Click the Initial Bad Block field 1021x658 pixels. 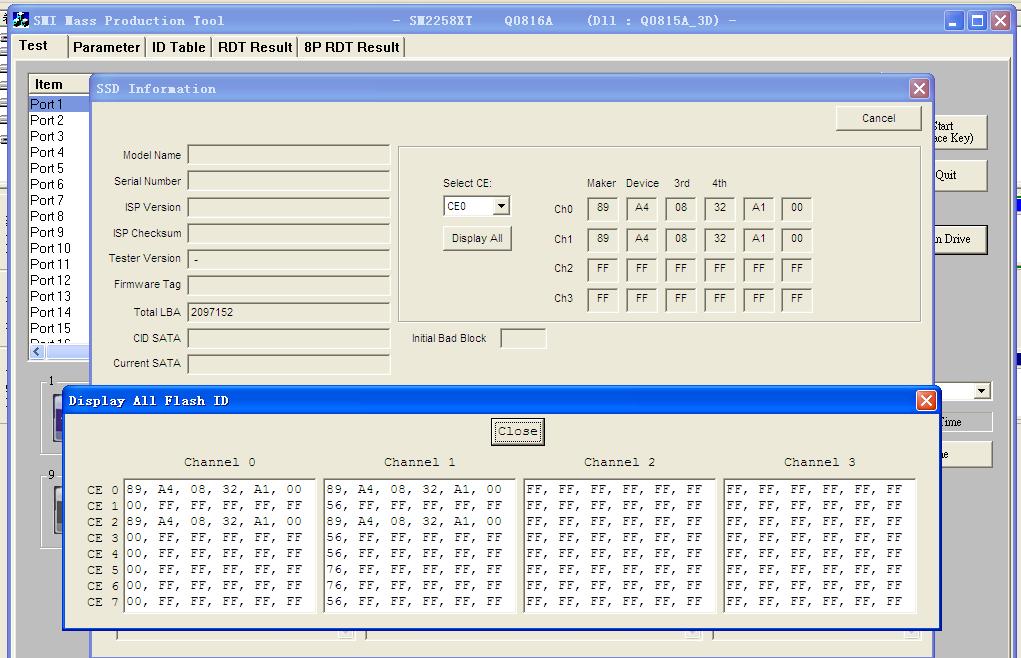(x=523, y=338)
